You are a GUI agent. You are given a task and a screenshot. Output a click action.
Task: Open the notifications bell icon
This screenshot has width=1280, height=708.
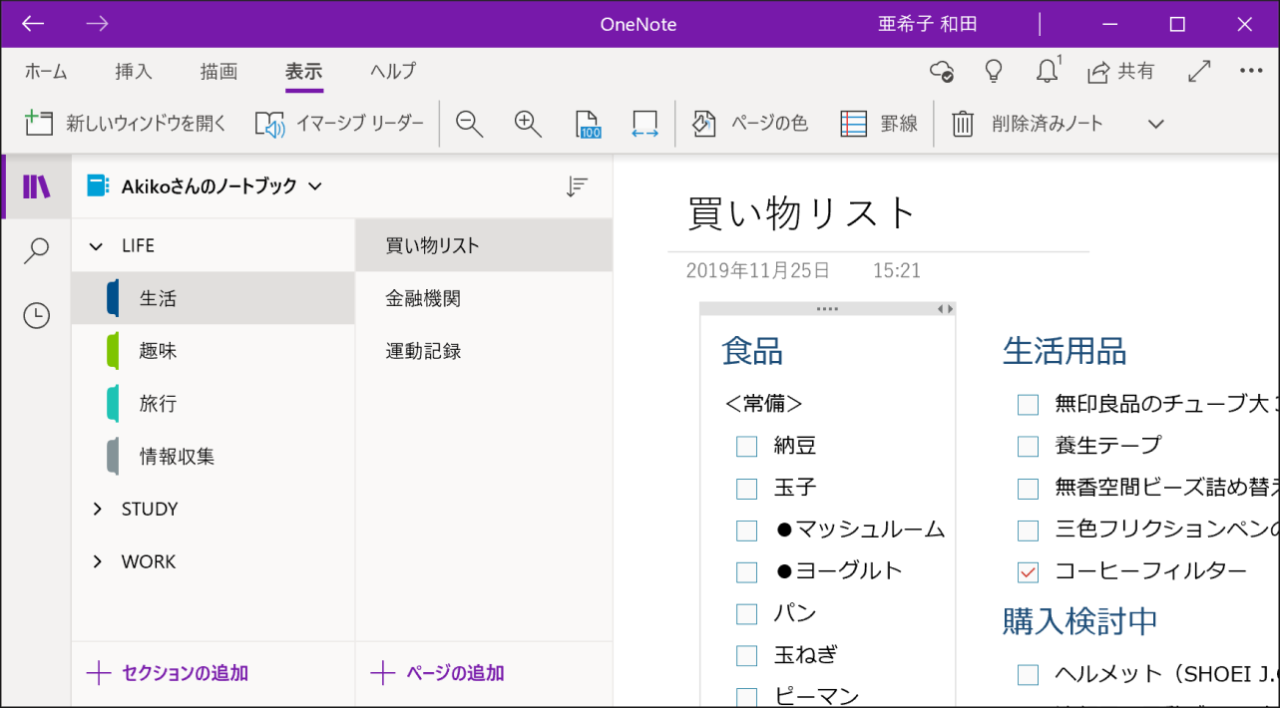(1047, 71)
